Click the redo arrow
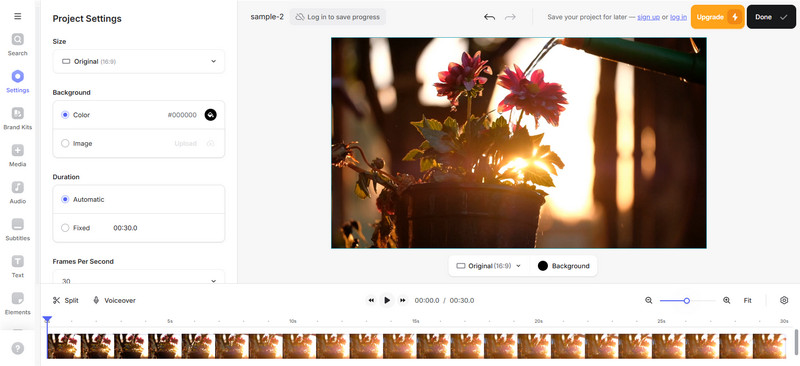The image size is (800, 366). click(x=510, y=17)
